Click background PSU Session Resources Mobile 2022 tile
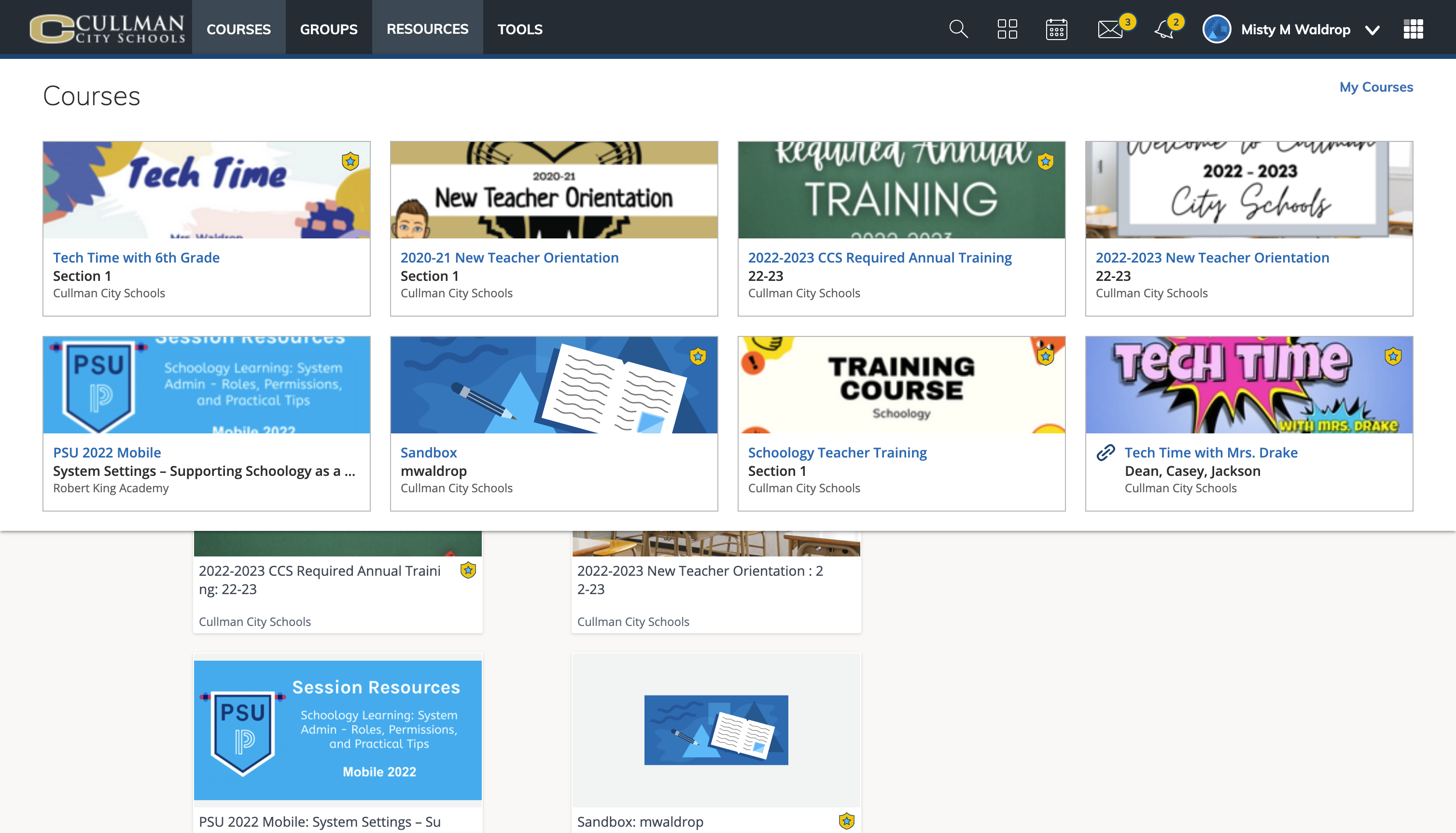Image resolution: width=1456 pixels, height=833 pixels. point(337,730)
